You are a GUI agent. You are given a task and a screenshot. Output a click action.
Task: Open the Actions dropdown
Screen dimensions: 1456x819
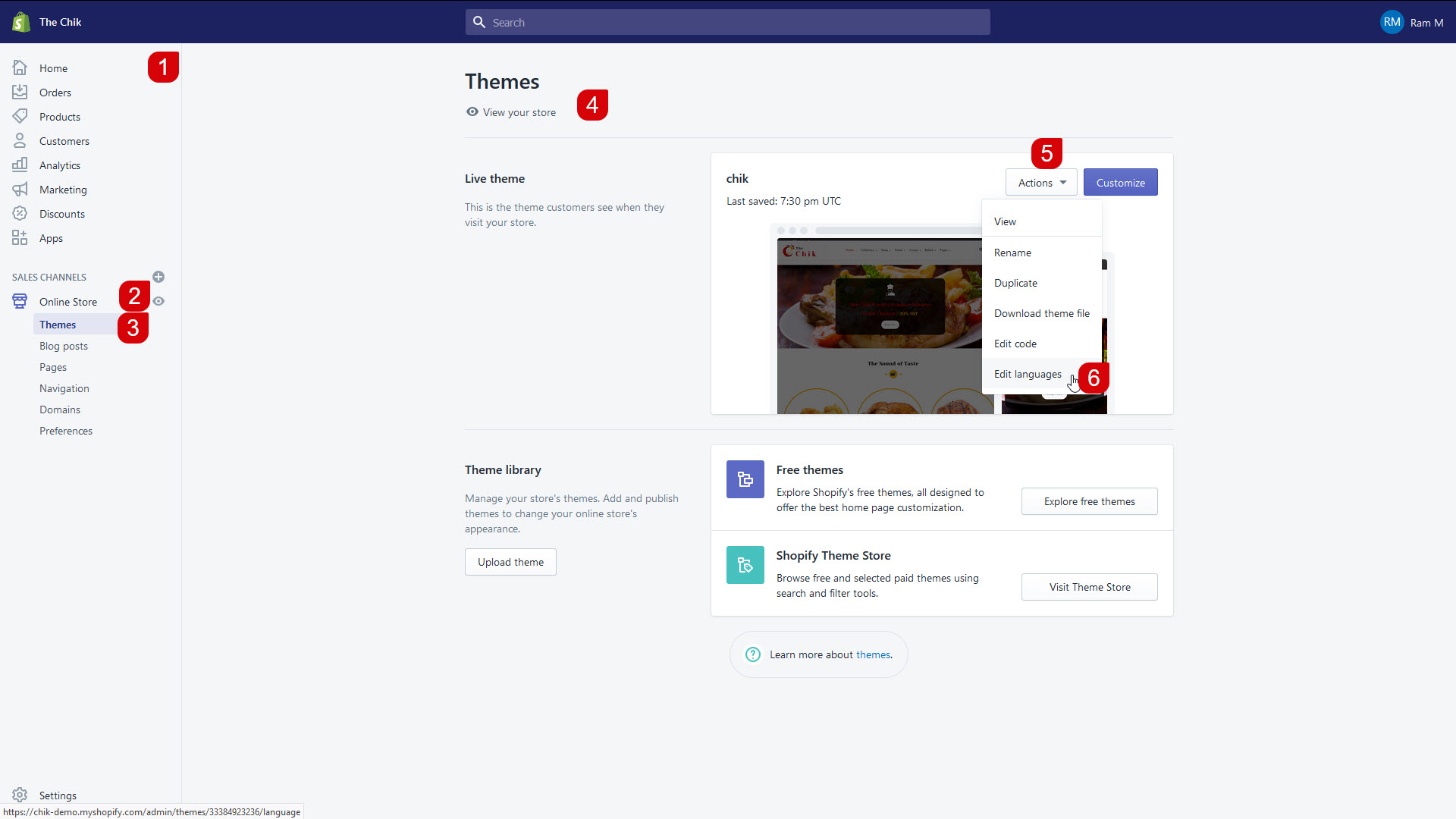coord(1041,182)
